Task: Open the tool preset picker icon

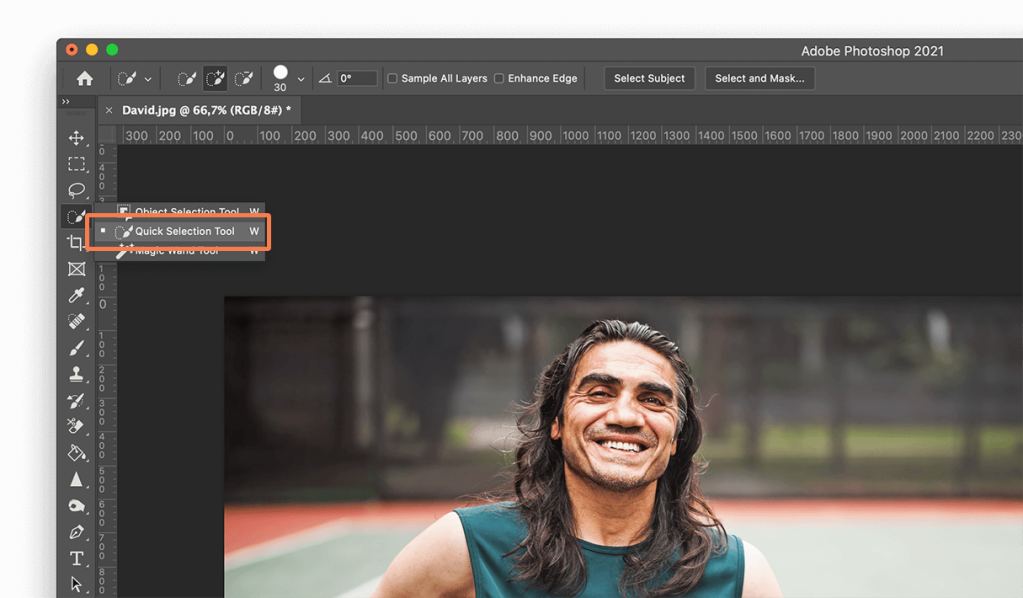Action: click(x=127, y=79)
